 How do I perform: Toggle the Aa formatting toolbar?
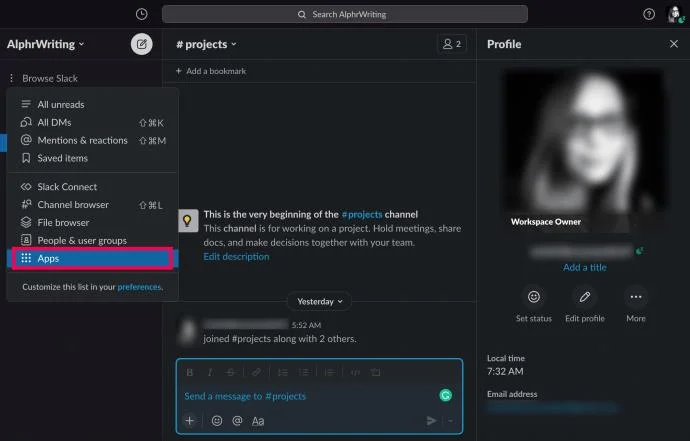click(258, 421)
